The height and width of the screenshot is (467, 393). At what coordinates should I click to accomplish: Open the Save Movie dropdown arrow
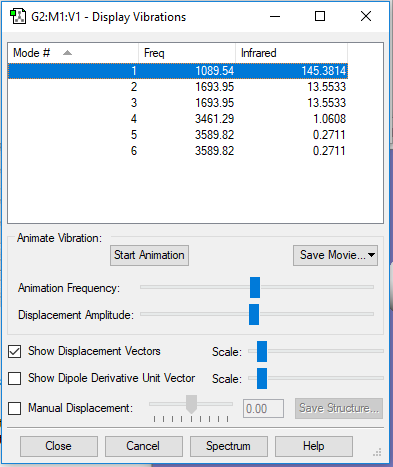pos(371,255)
